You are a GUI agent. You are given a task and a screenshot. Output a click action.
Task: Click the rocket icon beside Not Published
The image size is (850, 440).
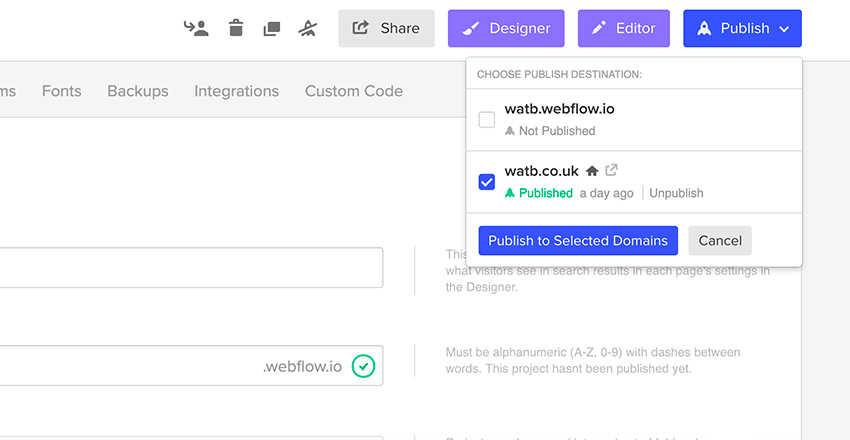510,131
